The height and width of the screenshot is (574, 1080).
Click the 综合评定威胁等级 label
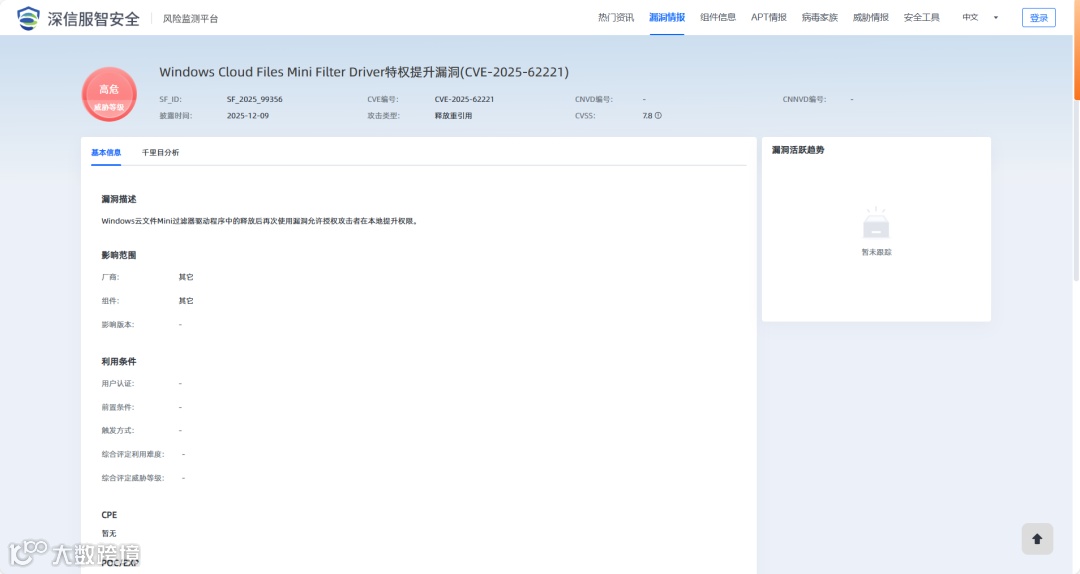click(x=133, y=478)
